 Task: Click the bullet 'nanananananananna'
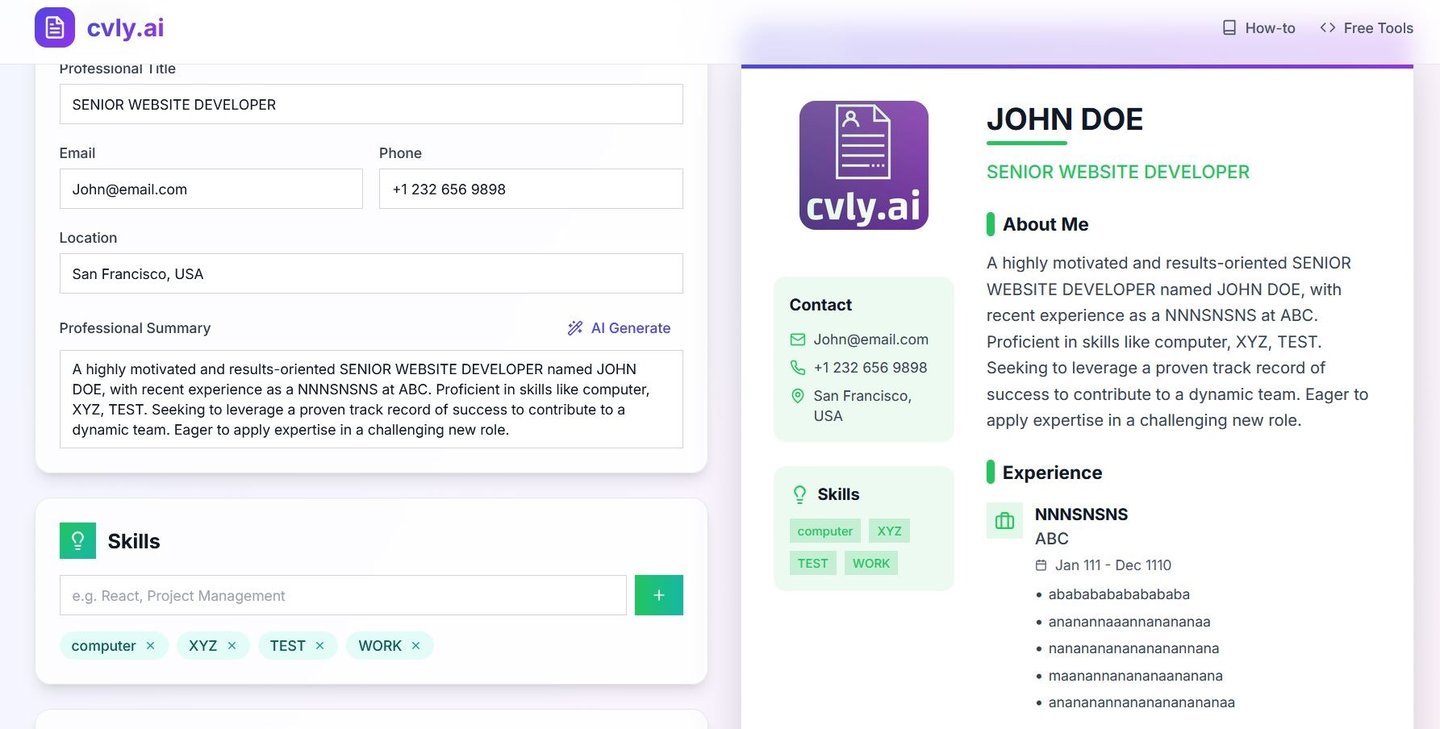[1134, 648]
